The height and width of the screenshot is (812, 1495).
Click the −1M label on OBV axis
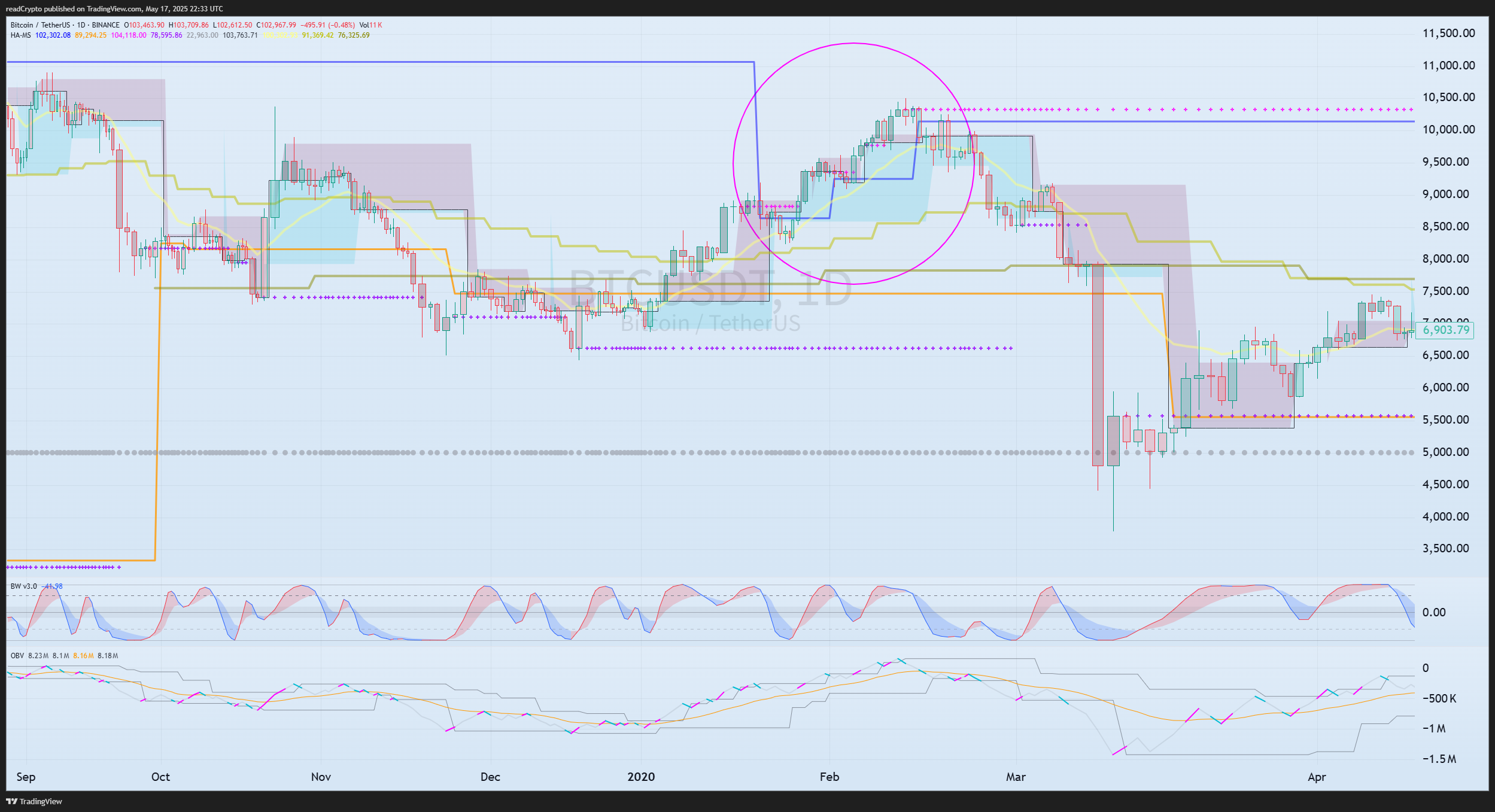click(x=1434, y=729)
